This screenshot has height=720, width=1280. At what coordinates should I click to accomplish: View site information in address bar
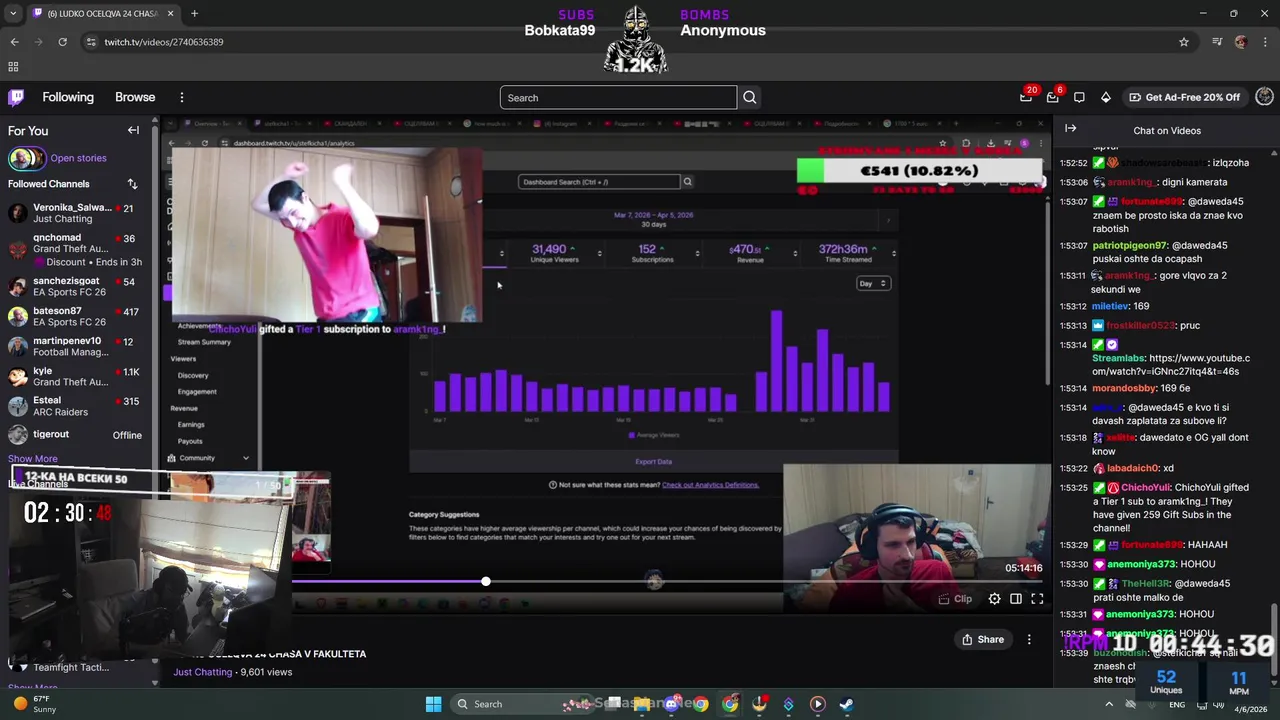(91, 42)
